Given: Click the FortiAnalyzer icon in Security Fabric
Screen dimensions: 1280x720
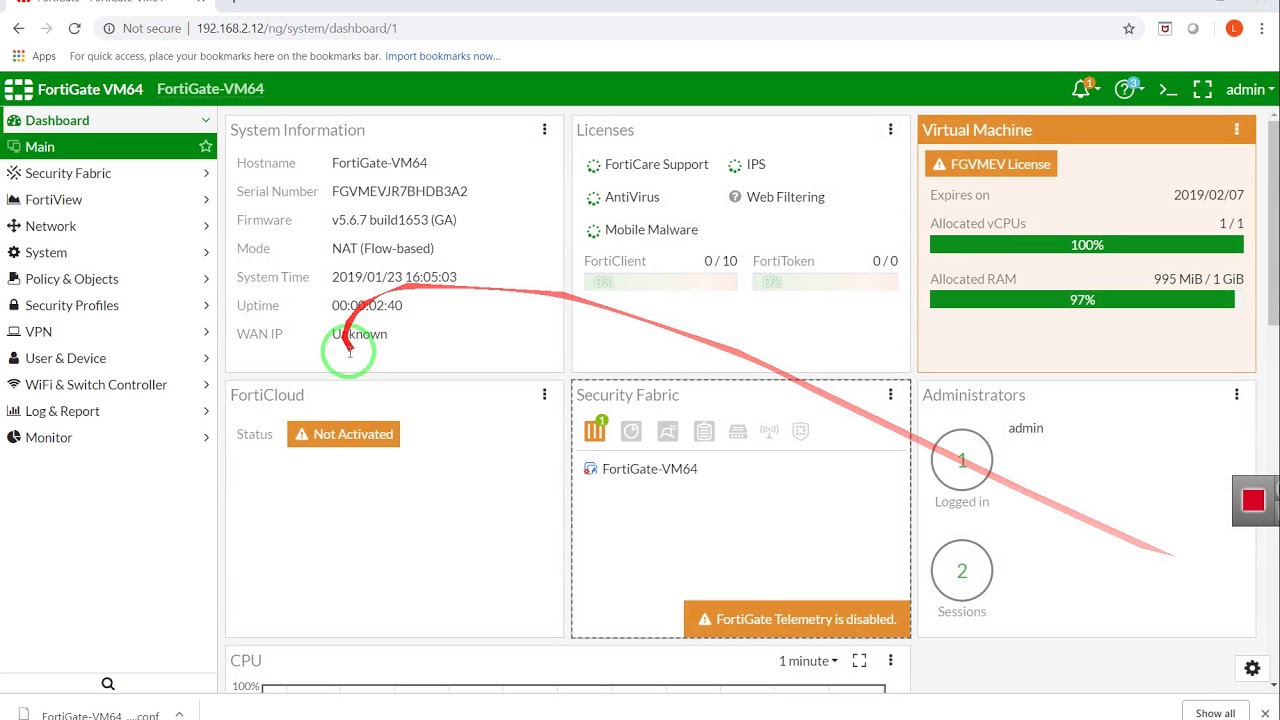Looking at the screenshot, I should pos(631,431).
